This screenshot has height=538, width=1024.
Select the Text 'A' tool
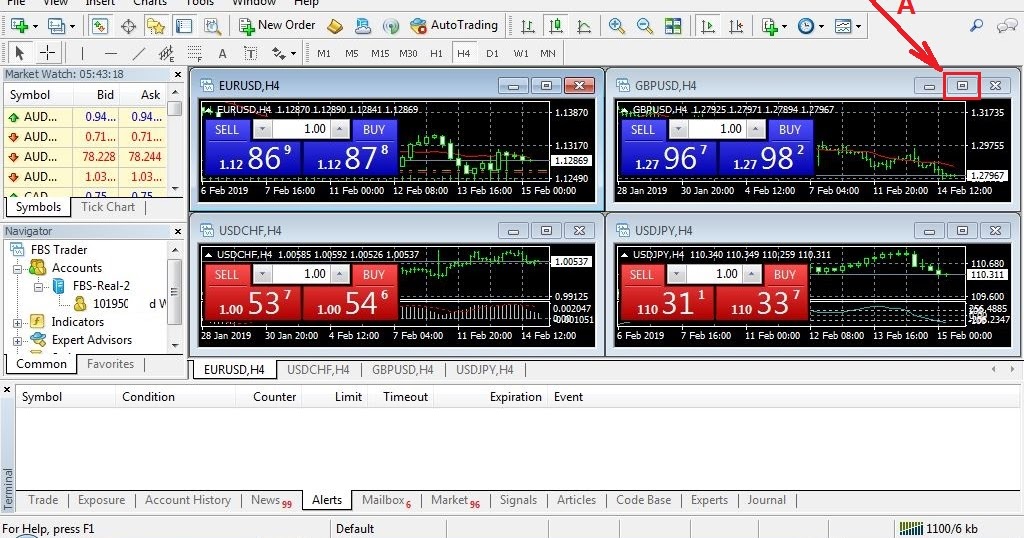point(223,54)
